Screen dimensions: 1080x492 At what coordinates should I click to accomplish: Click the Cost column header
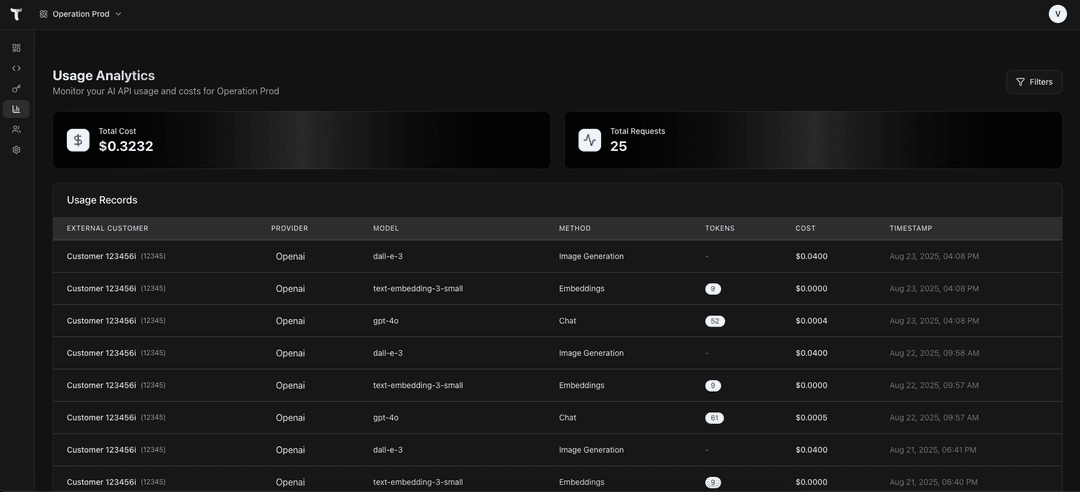click(x=805, y=228)
